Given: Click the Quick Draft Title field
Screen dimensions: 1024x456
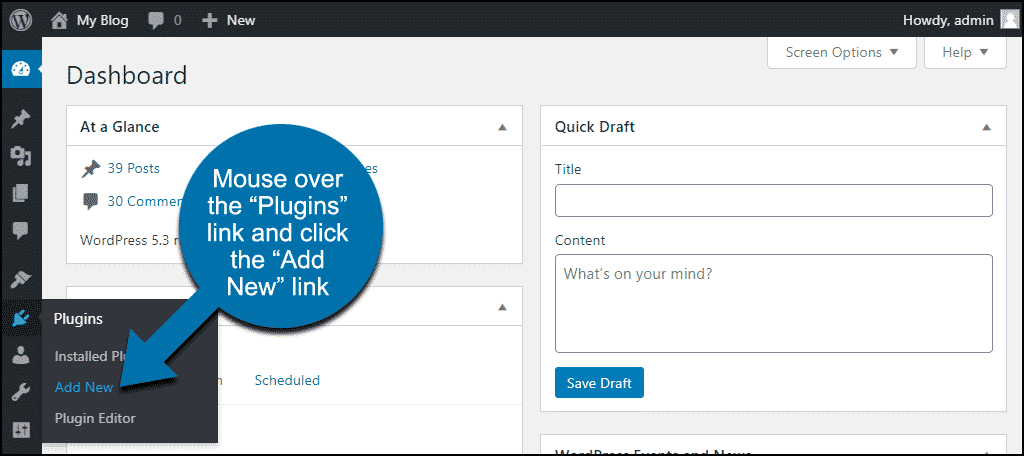Looking at the screenshot, I should 774,201.
